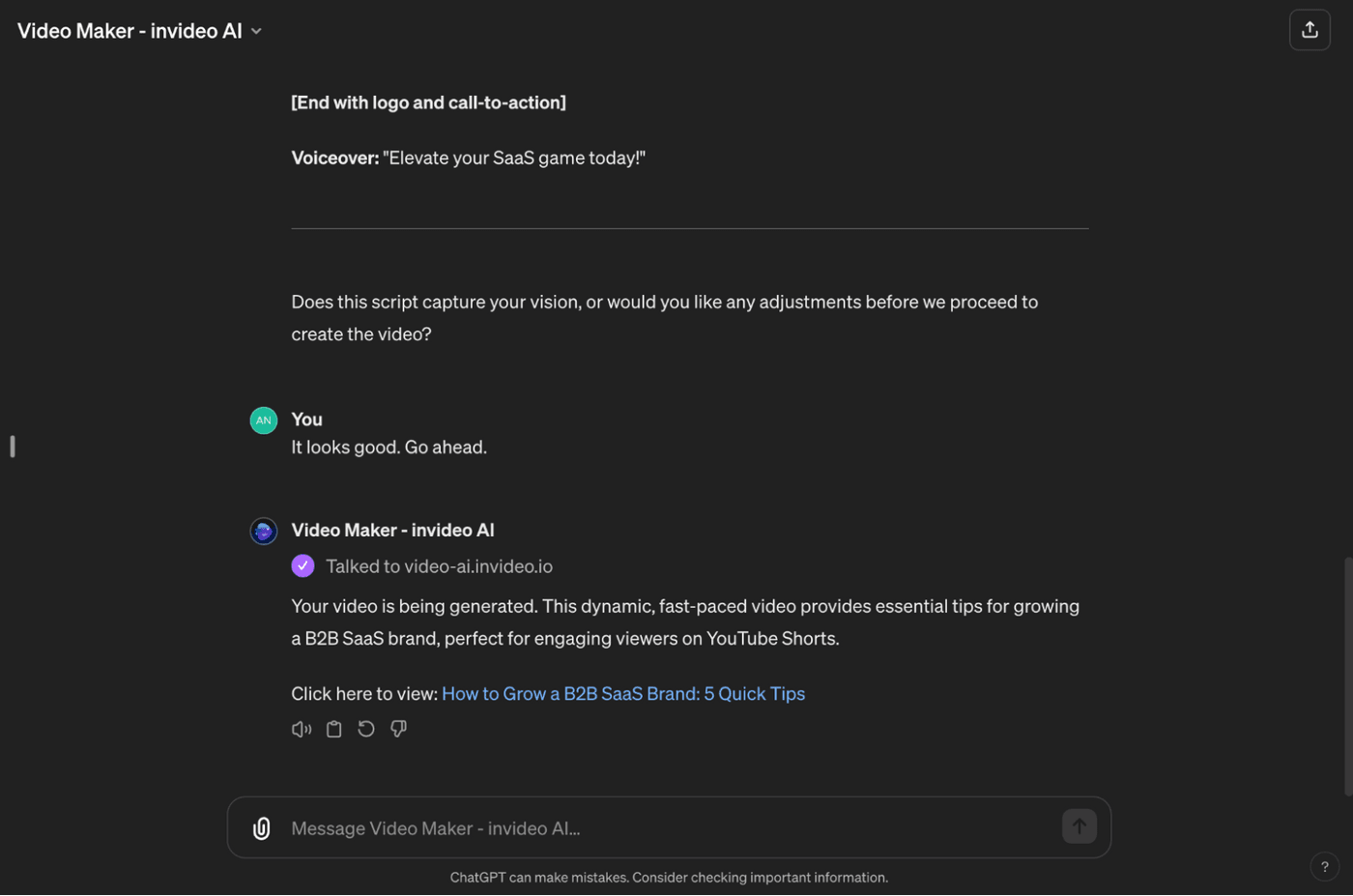Click your green AN profile avatar
This screenshot has width=1353, height=896.
pos(263,419)
